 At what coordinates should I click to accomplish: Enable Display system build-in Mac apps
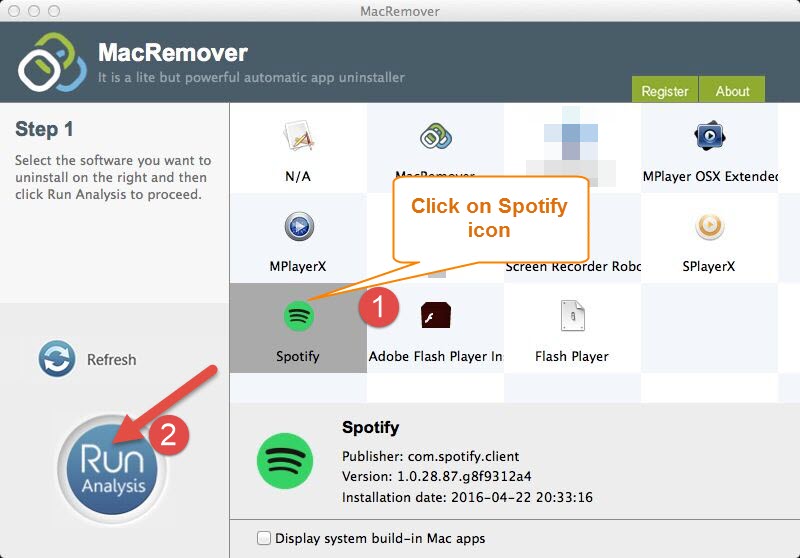coord(264,538)
